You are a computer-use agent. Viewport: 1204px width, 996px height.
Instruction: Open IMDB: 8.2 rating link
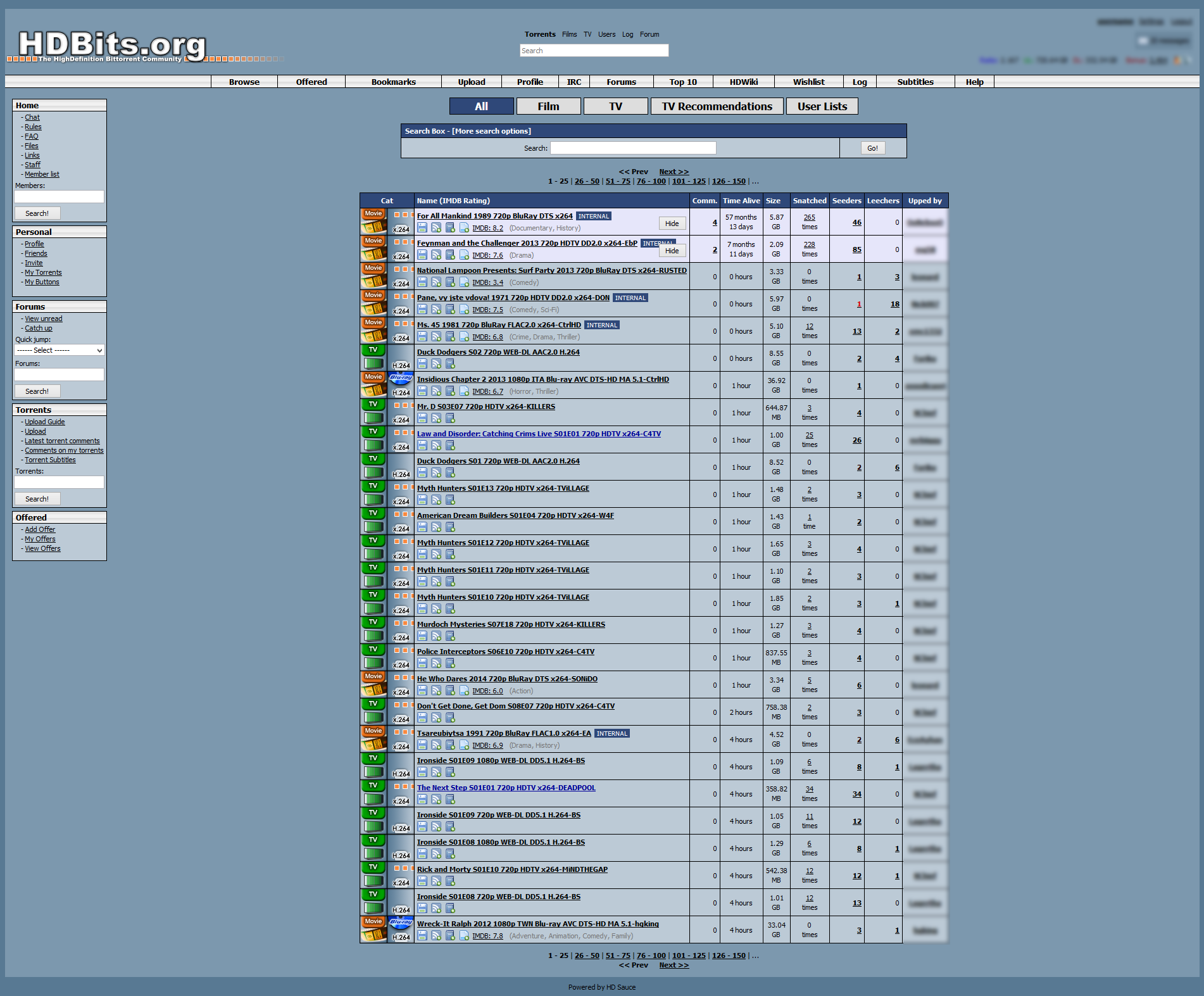(x=487, y=228)
